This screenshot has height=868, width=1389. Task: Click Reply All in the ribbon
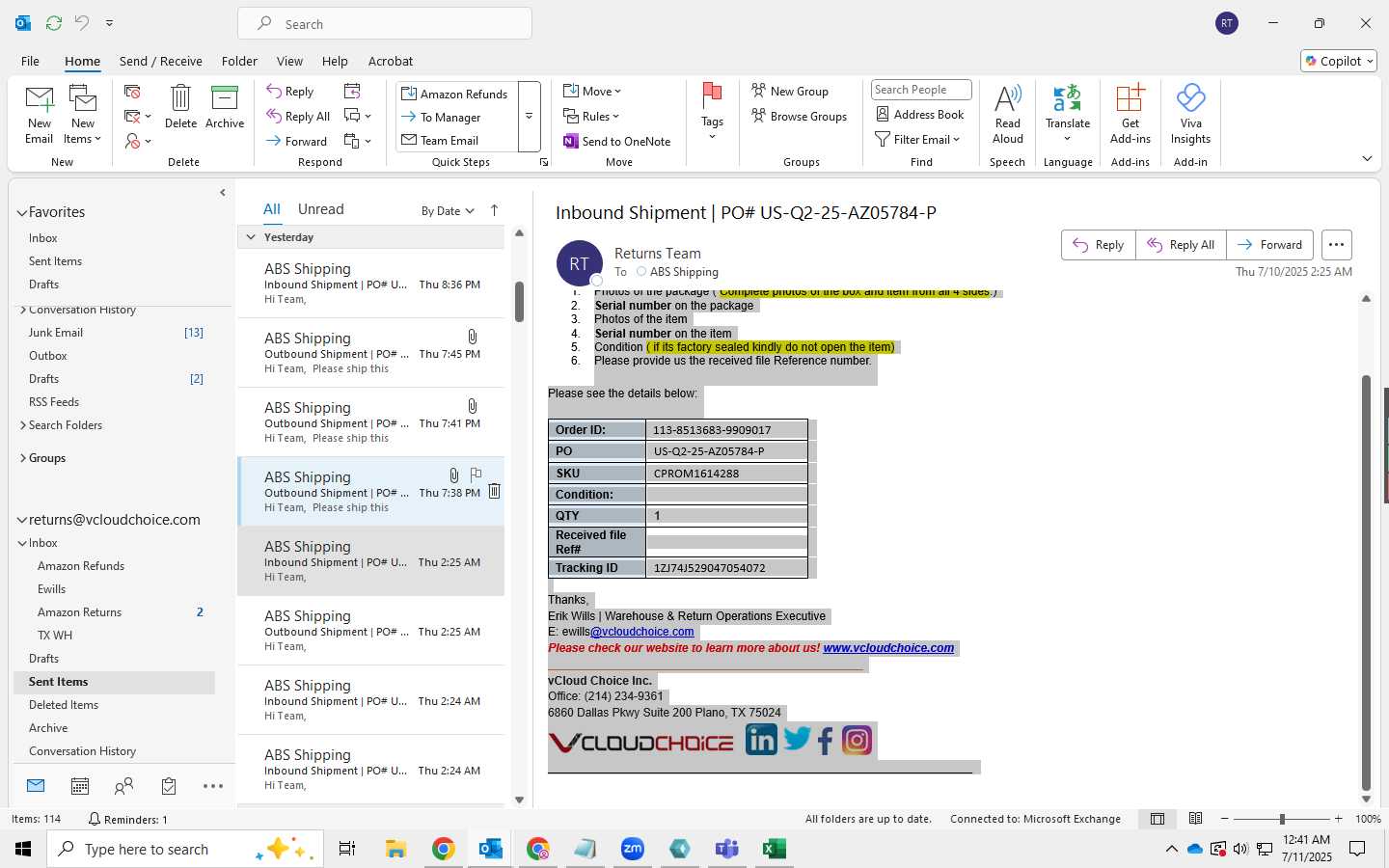coord(298,117)
